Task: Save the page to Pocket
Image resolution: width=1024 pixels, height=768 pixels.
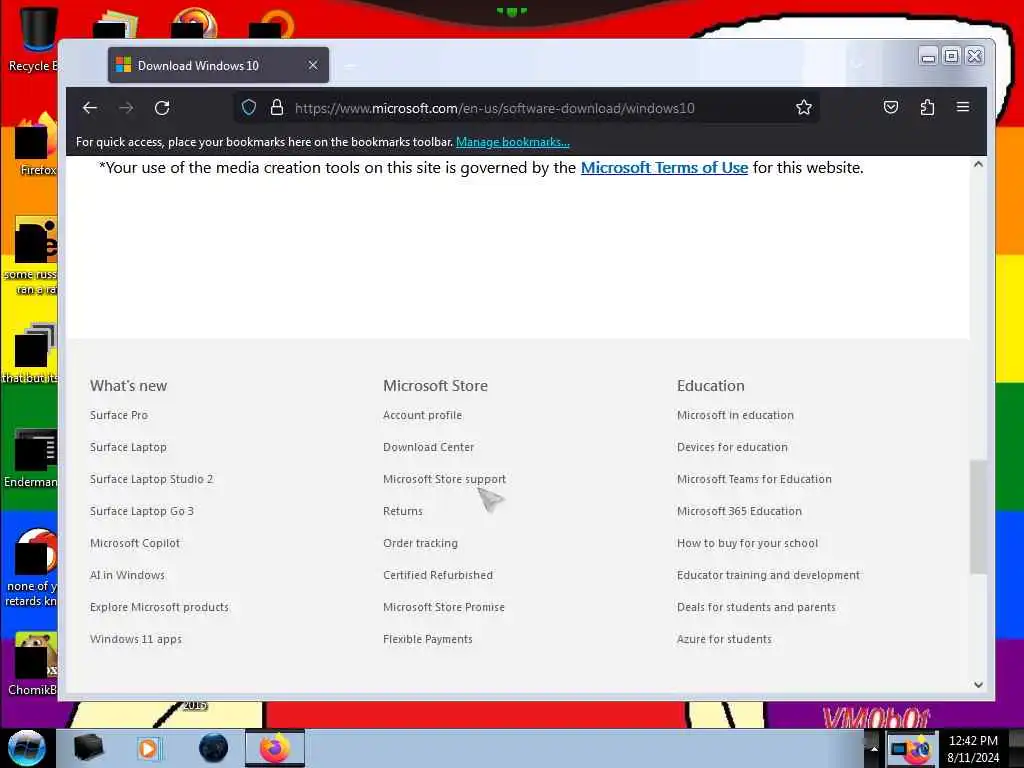Action: point(891,108)
